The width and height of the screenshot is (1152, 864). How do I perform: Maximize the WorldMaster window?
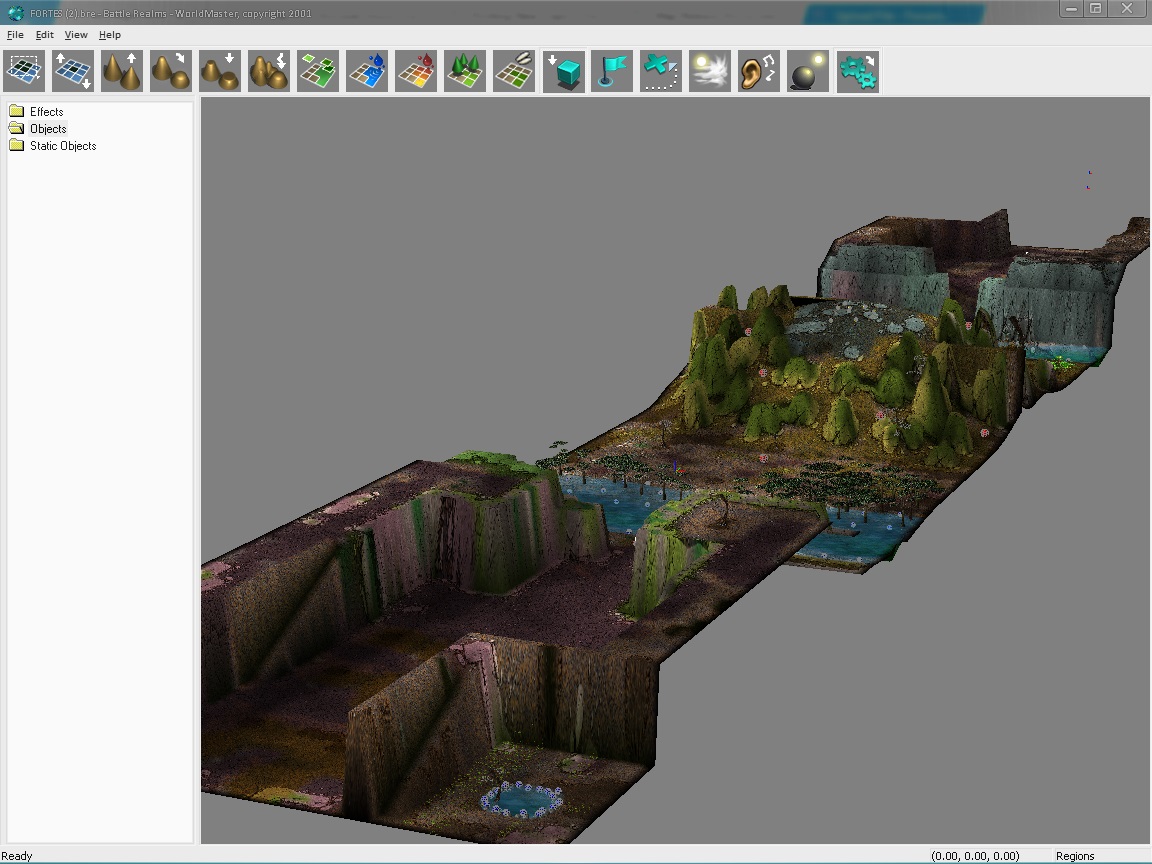point(1095,9)
